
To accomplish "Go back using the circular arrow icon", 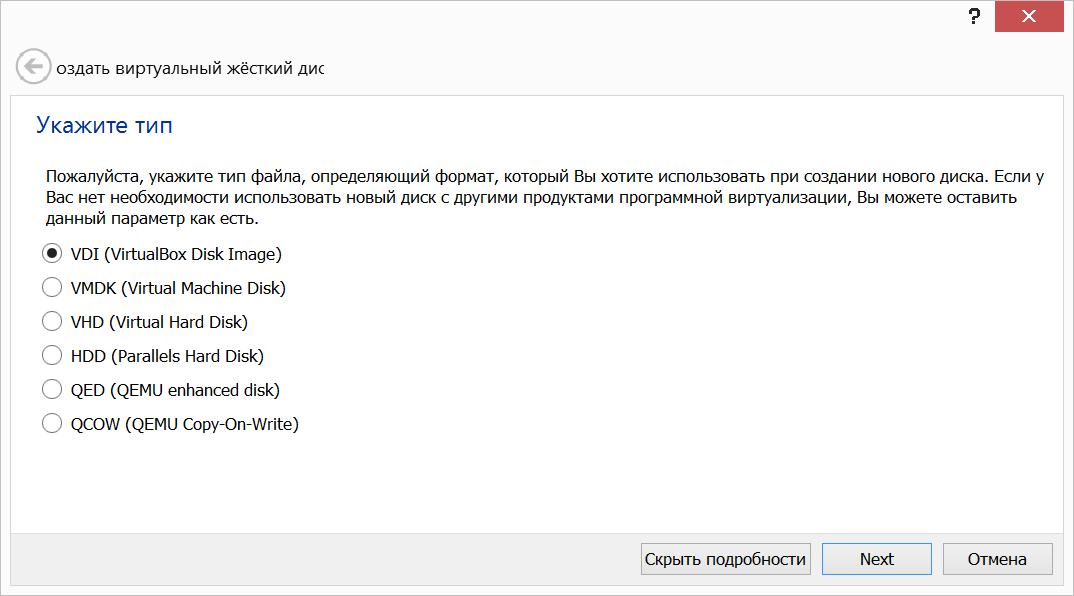I will 33,66.
